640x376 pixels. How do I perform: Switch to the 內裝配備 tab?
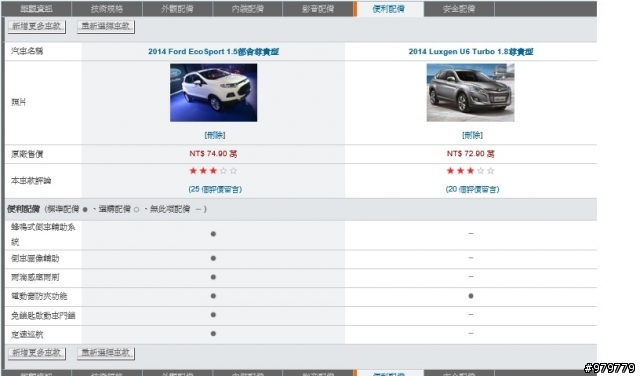coord(247,9)
